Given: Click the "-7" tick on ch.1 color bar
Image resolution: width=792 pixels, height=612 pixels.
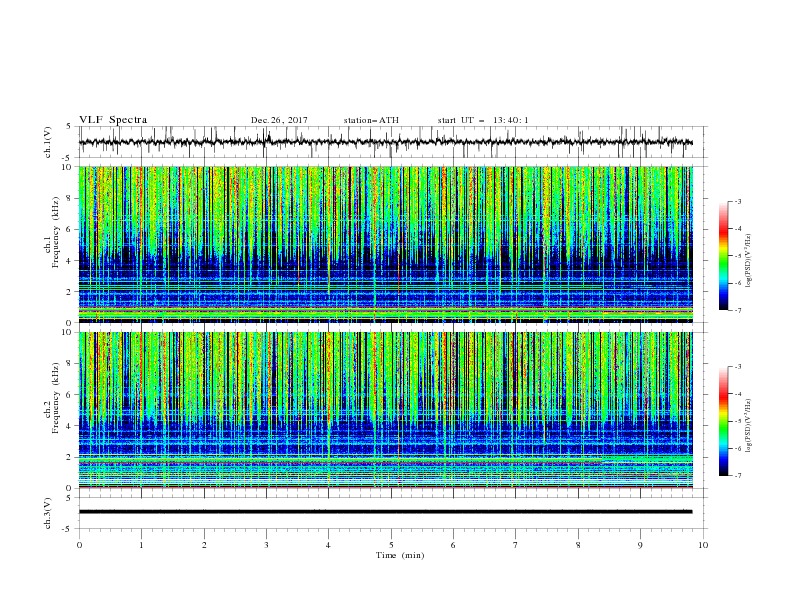Looking at the screenshot, I should pyautogui.click(x=737, y=310).
